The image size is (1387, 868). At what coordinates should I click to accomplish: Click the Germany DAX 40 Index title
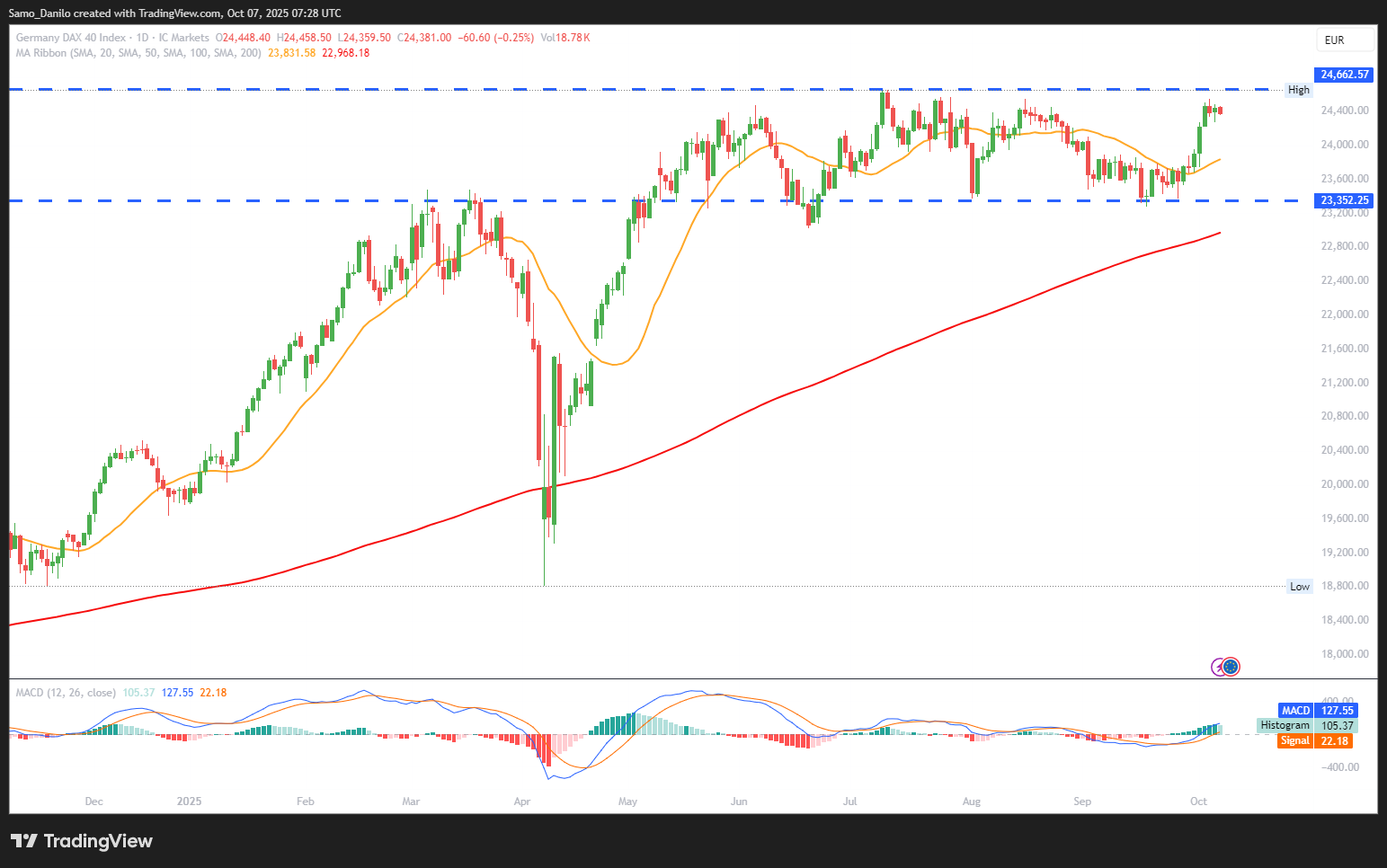coord(71,38)
